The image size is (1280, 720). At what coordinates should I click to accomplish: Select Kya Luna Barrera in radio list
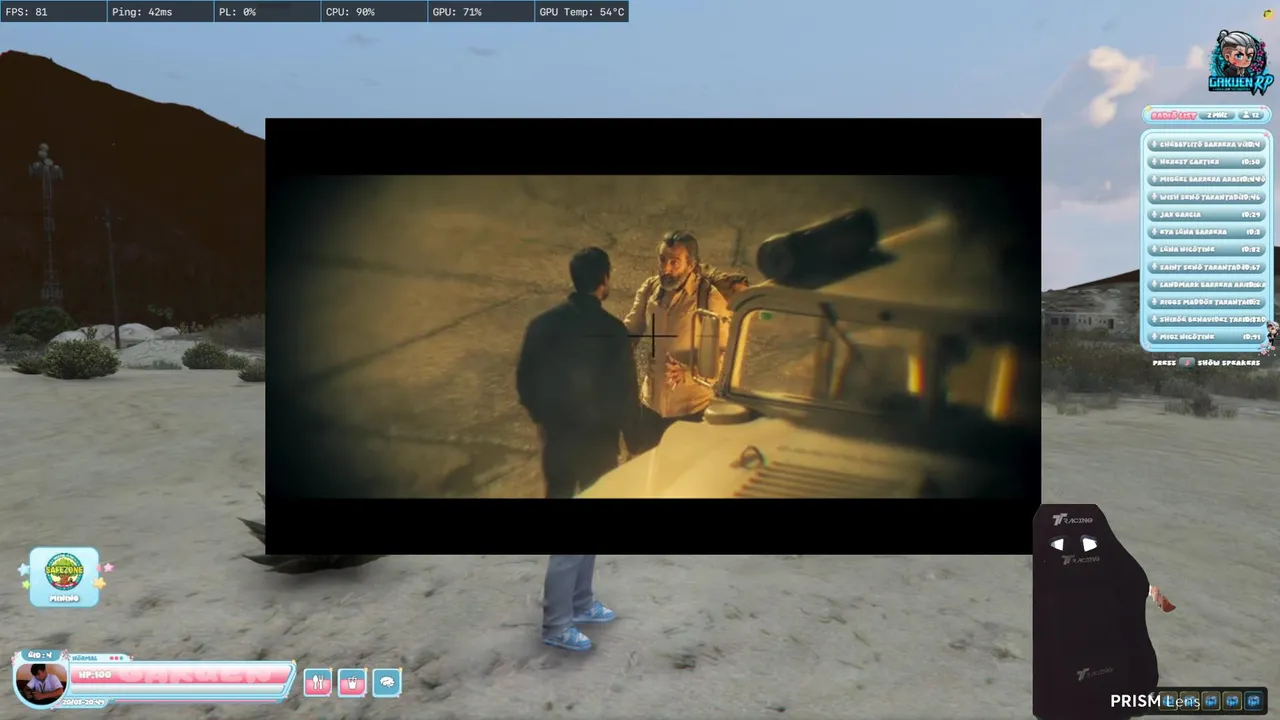pyautogui.click(x=1207, y=232)
